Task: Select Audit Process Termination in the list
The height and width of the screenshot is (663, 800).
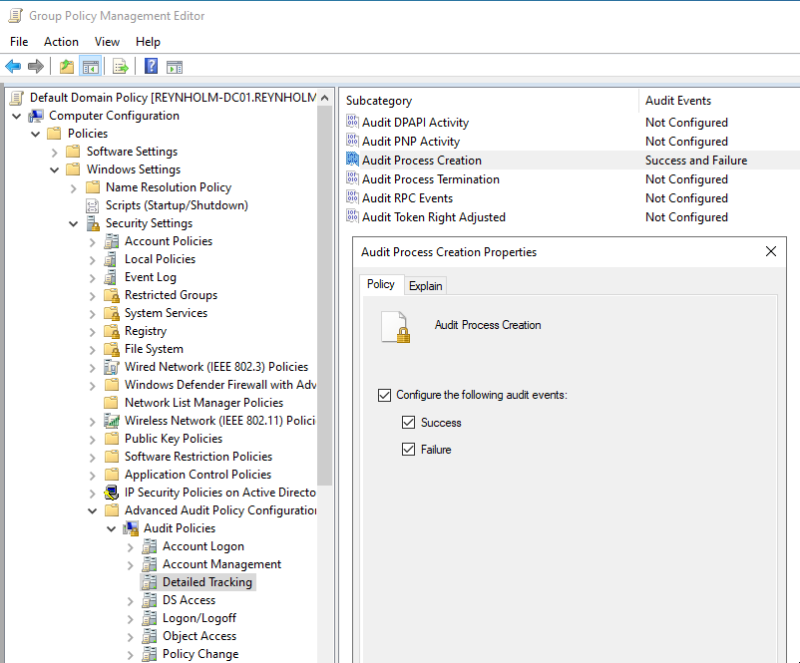Action: tap(430, 179)
